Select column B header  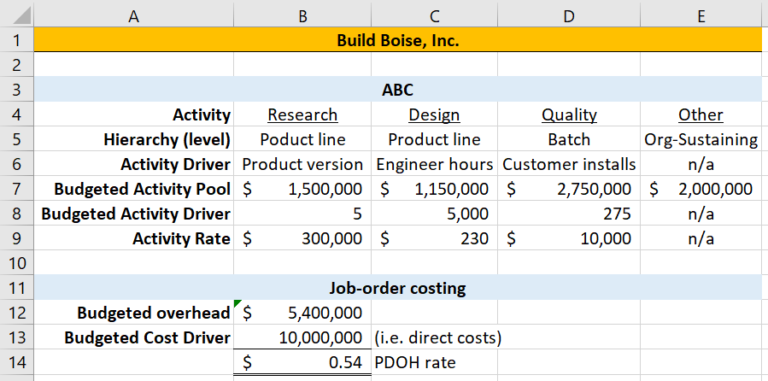tap(302, 16)
